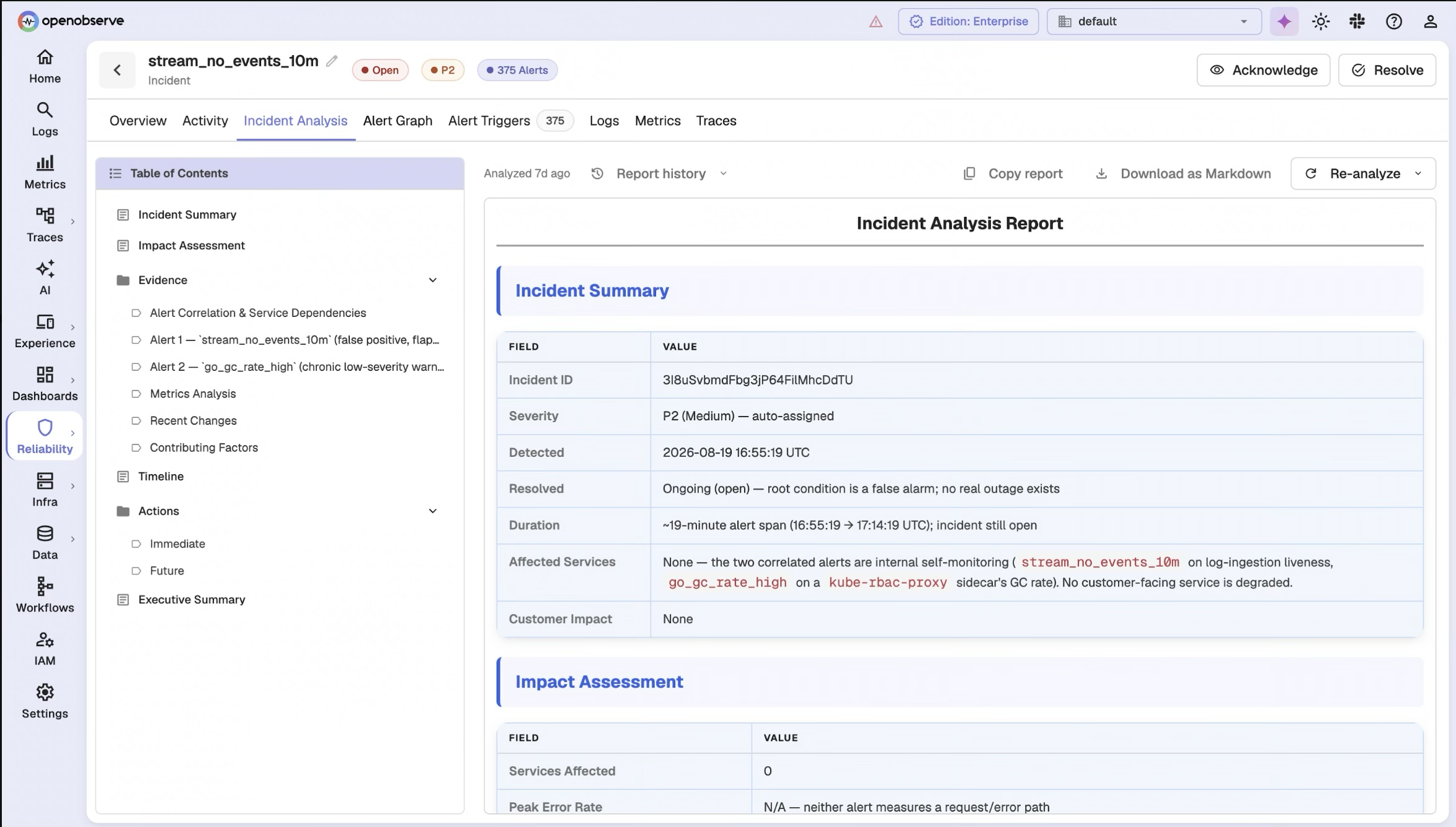Open the Alert Triggers tab

click(x=510, y=121)
